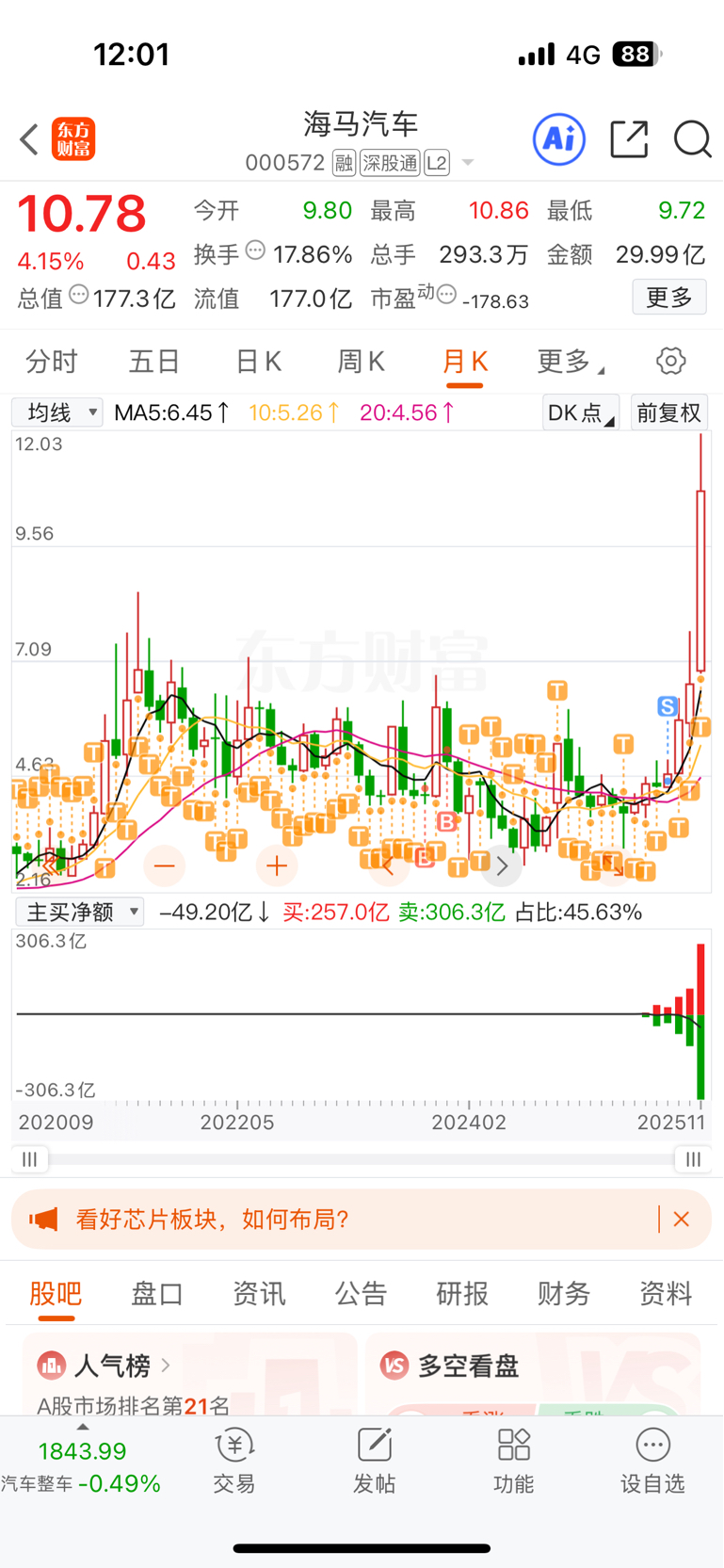Dismiss the chip sector banner
The height and width of the screenshot is (1568, 724).
(x=682, y=1220)
